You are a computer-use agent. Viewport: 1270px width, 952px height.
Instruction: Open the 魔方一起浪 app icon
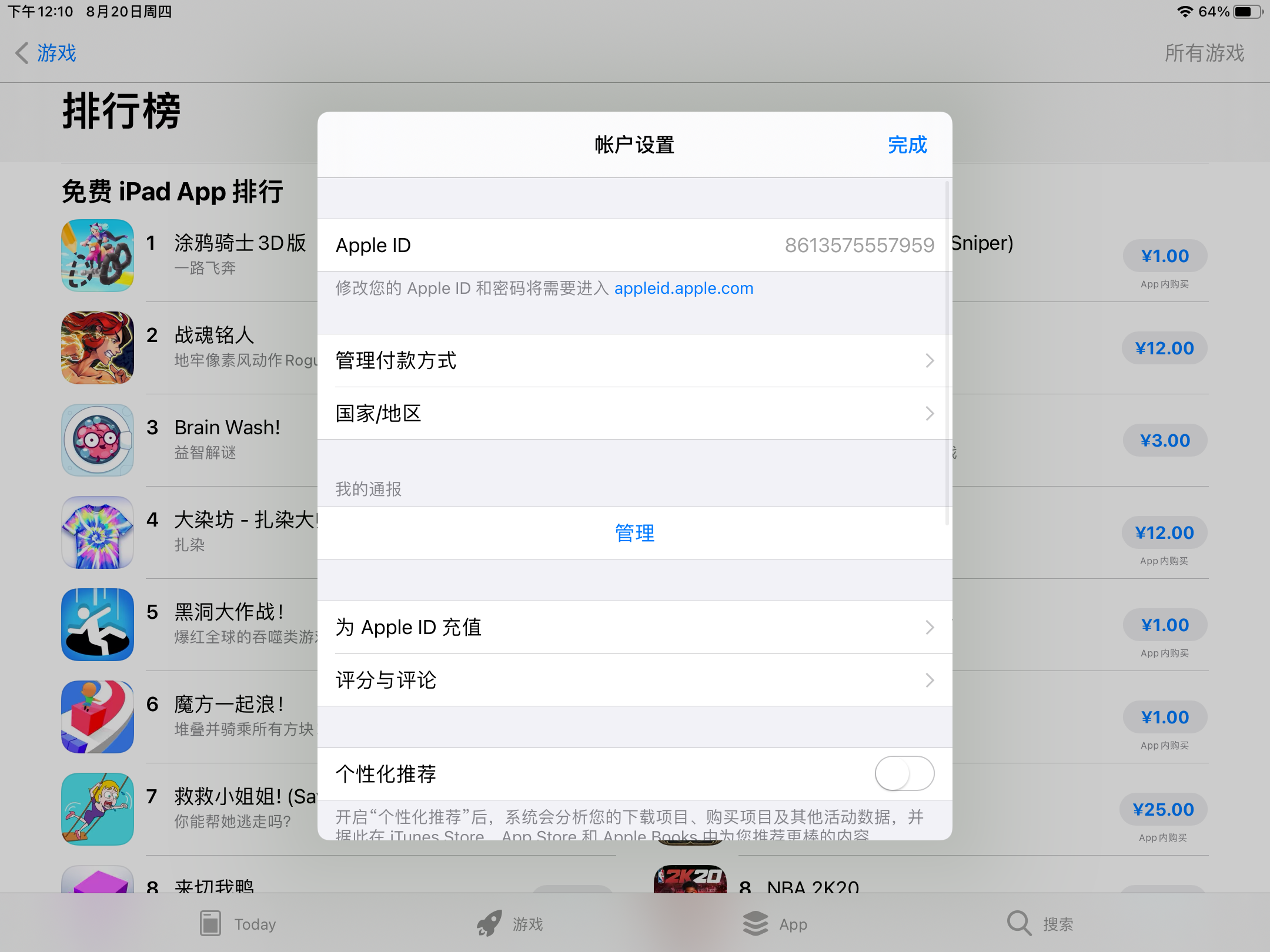(x=98, y=717)
